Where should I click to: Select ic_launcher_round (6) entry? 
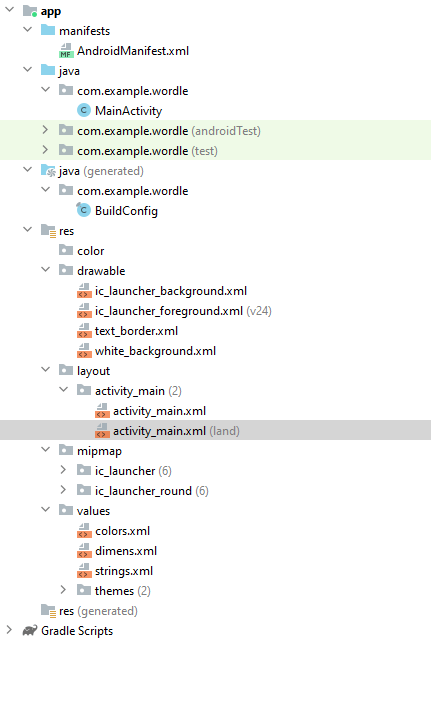tap(152, 491)
